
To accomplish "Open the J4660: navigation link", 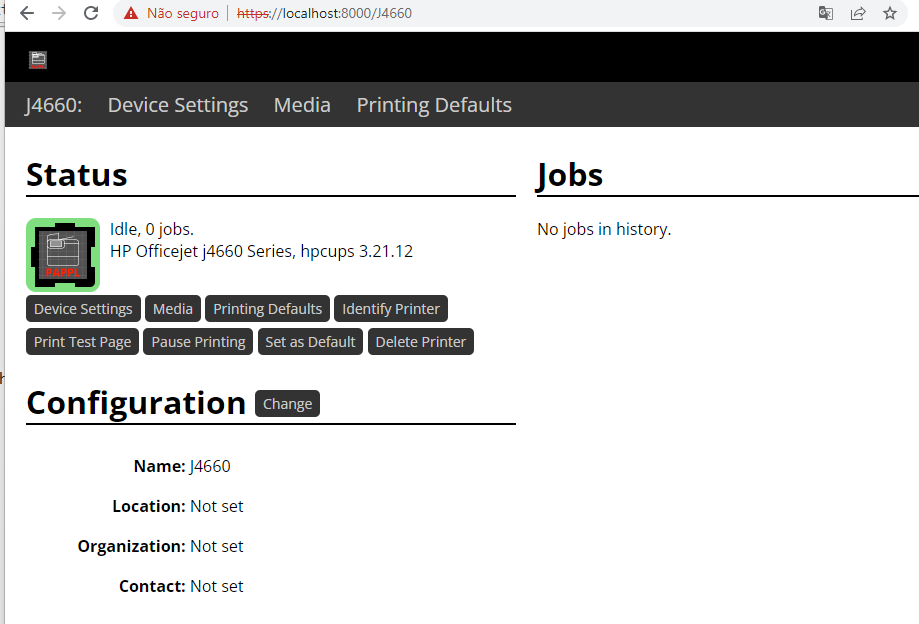I will (x=53, y=105).
